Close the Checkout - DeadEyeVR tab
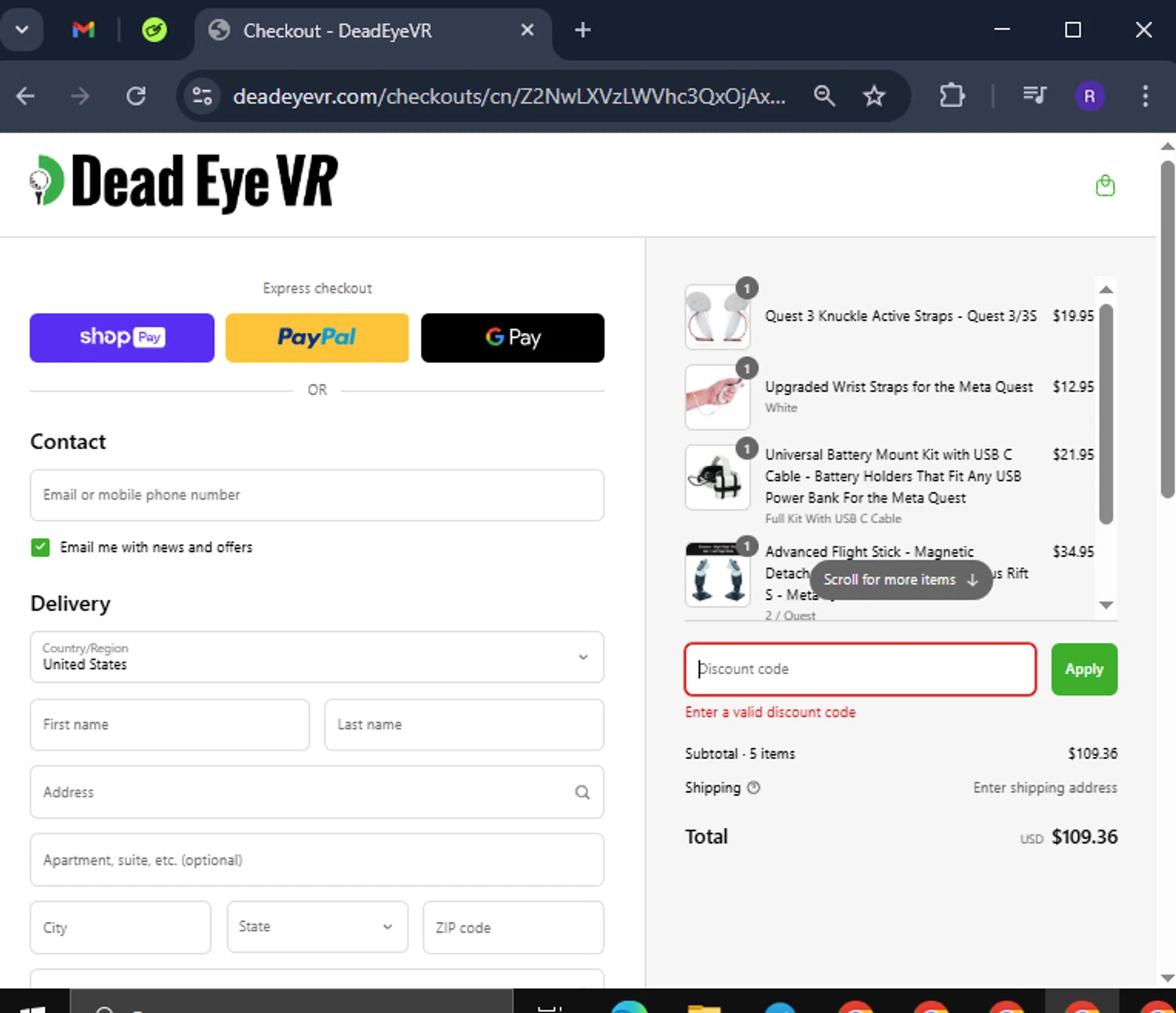 coord(528,30)
